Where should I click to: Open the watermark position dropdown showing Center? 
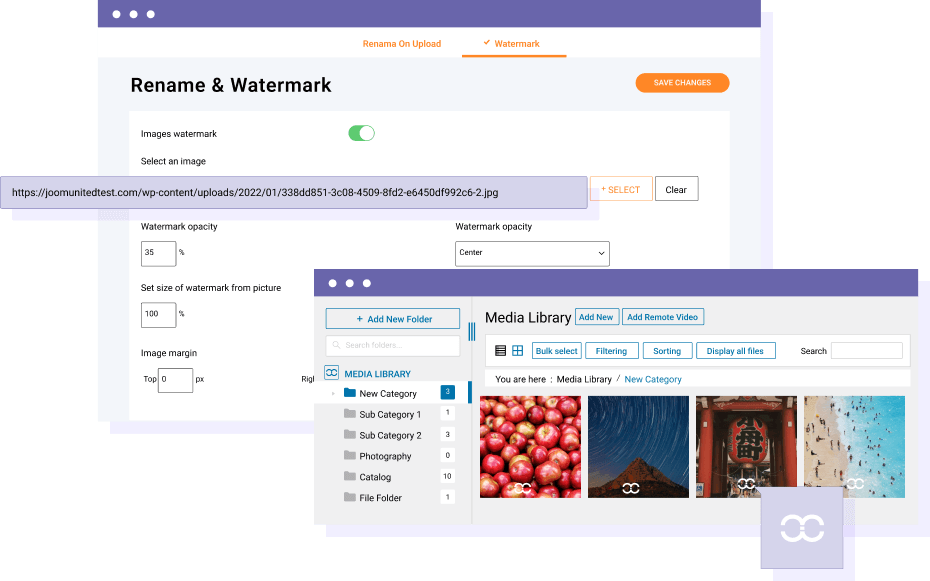click(532, 253)
